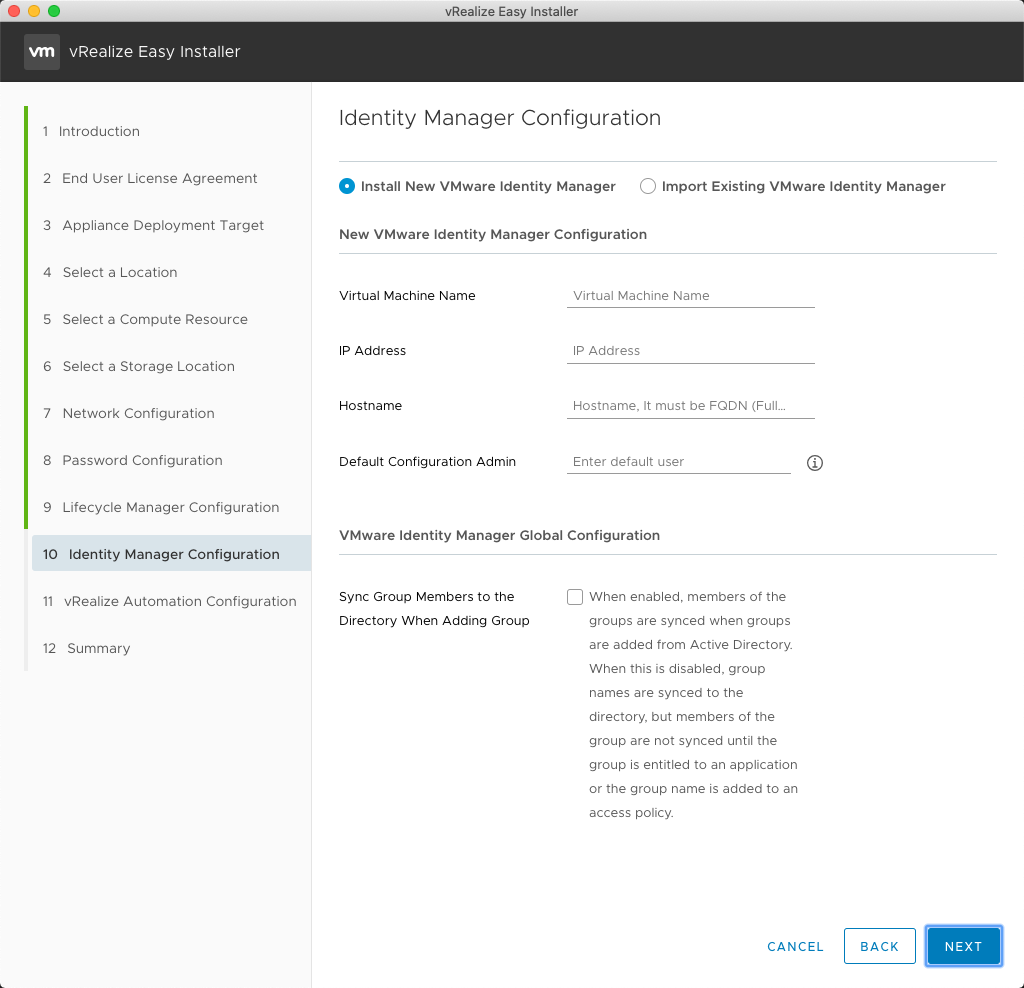Focus the Hostname FQDN field

pos(690,406)
